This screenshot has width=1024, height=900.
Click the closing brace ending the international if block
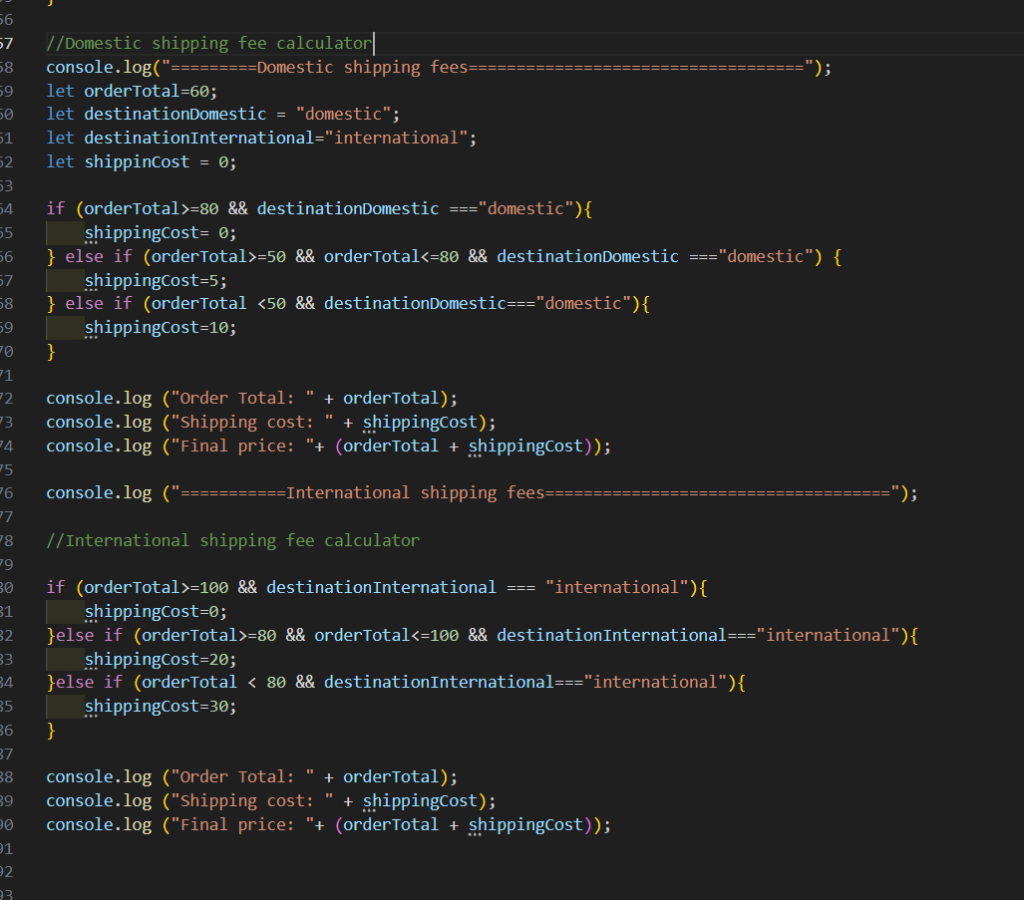click(x=51, y=730)
